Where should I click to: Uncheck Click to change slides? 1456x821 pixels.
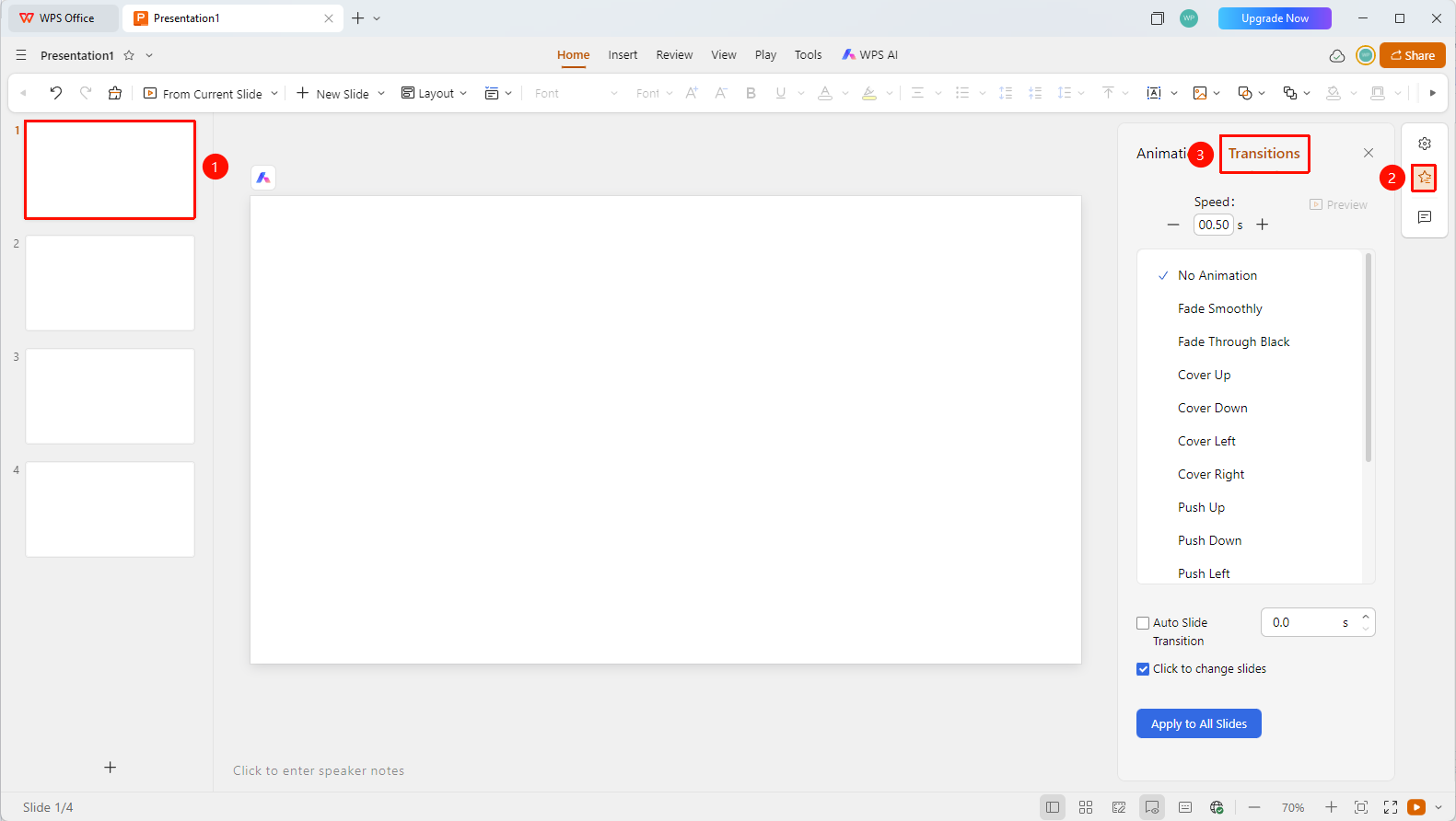[1143, 669]
